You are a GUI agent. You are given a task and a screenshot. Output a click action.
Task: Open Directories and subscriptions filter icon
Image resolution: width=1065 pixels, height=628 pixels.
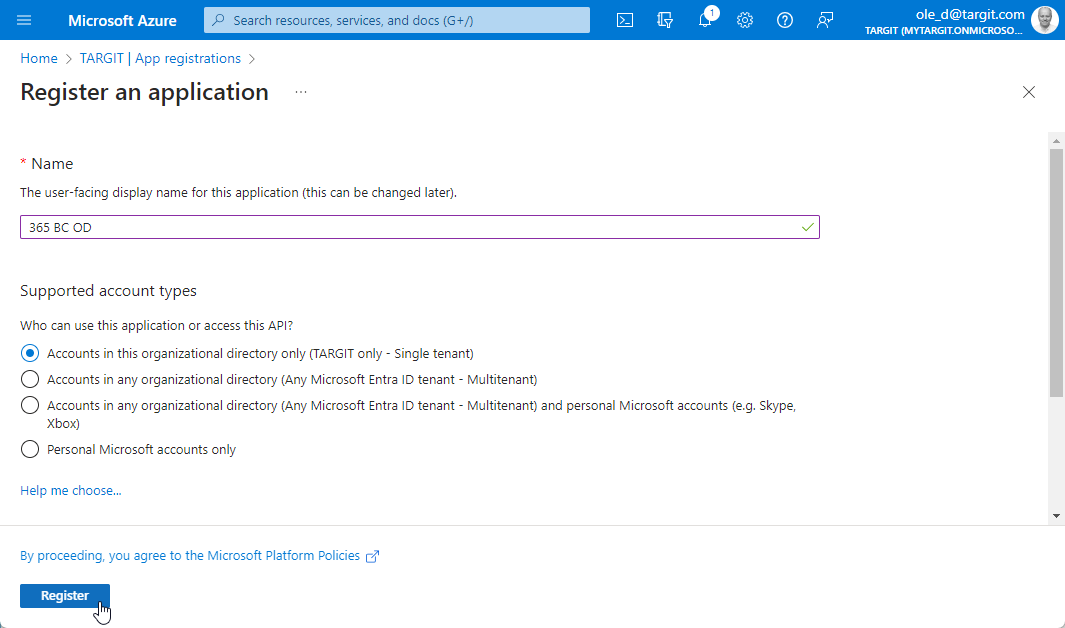(665, 20)
